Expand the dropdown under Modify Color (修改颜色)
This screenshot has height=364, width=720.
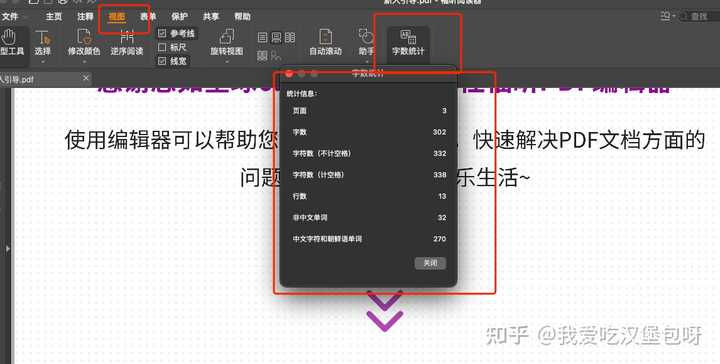tap(84, 61)
